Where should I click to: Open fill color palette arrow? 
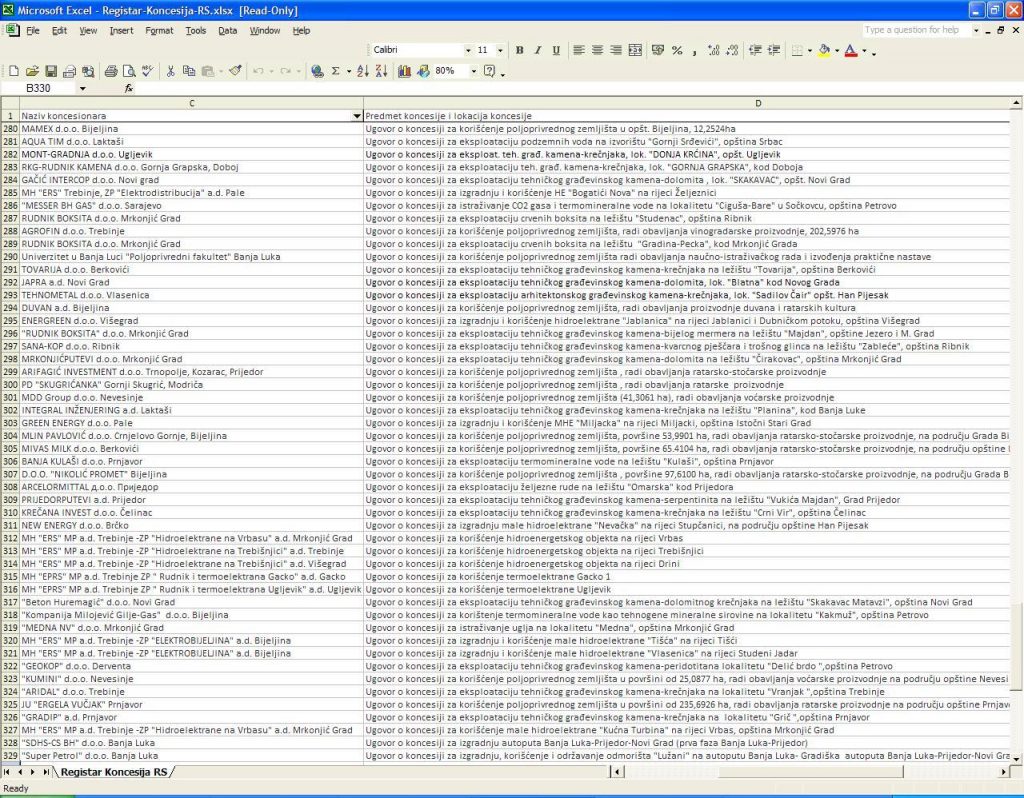tap(837, 50)
